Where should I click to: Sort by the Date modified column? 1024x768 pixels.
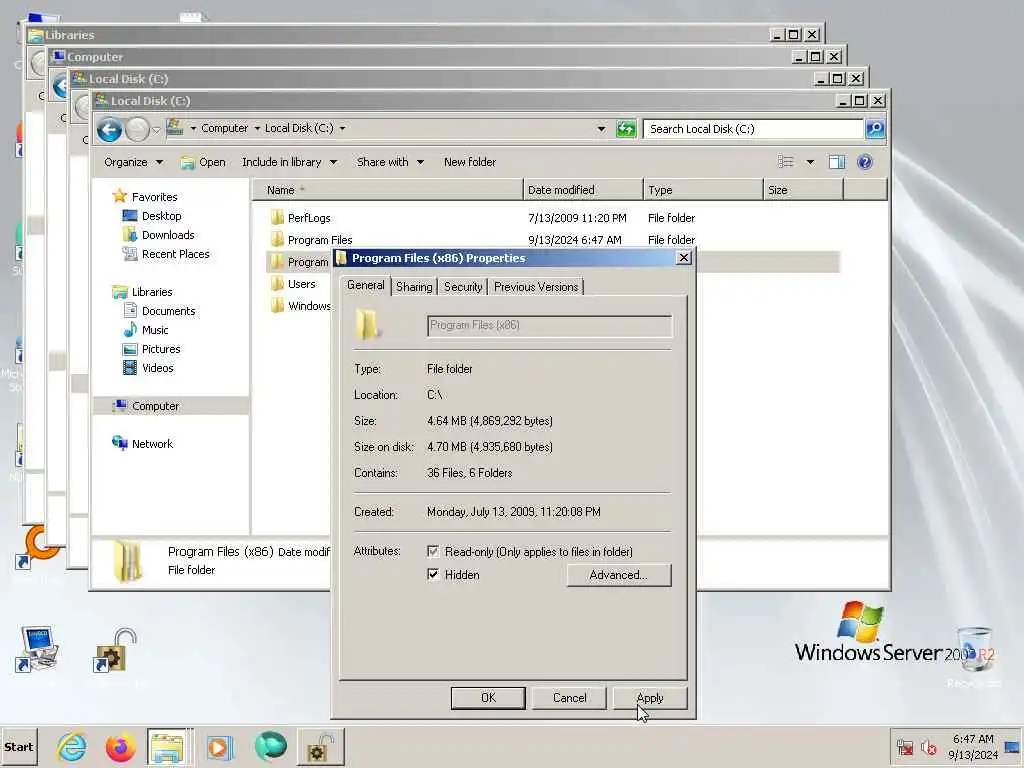click(x=583, y=190)
